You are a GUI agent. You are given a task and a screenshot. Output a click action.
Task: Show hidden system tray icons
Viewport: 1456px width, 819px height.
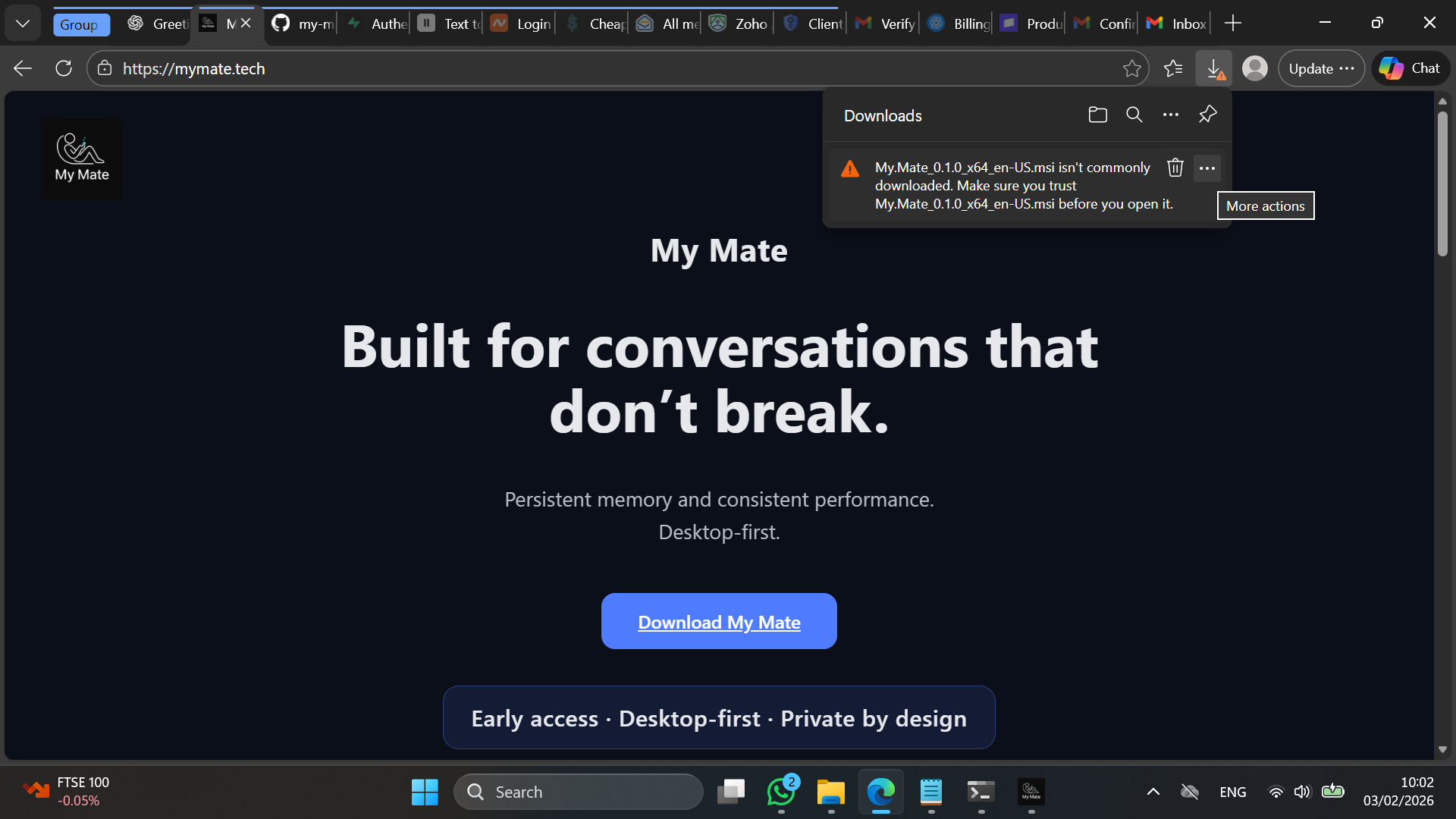tap(1153, 792)
